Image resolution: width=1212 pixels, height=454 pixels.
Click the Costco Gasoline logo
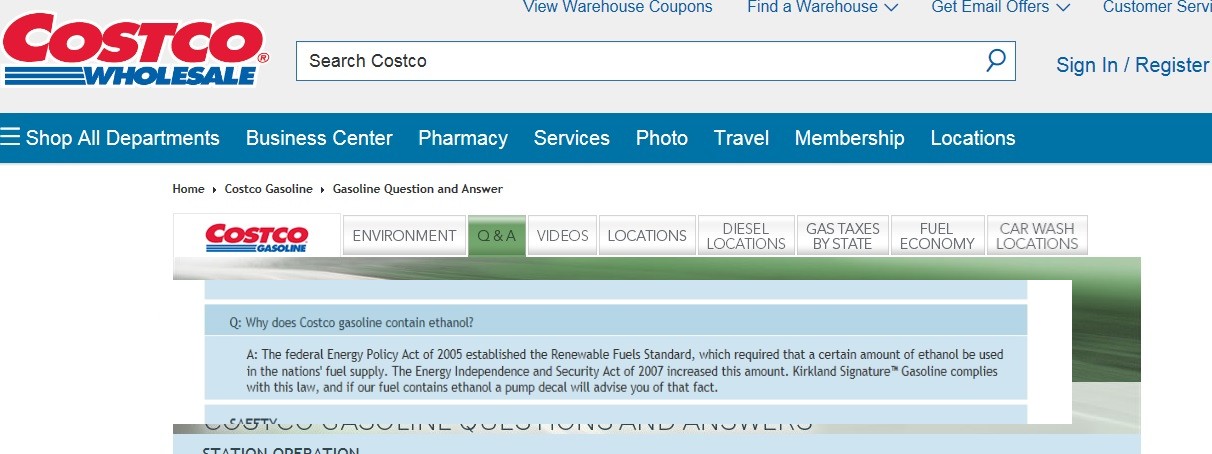pos(257,237)
